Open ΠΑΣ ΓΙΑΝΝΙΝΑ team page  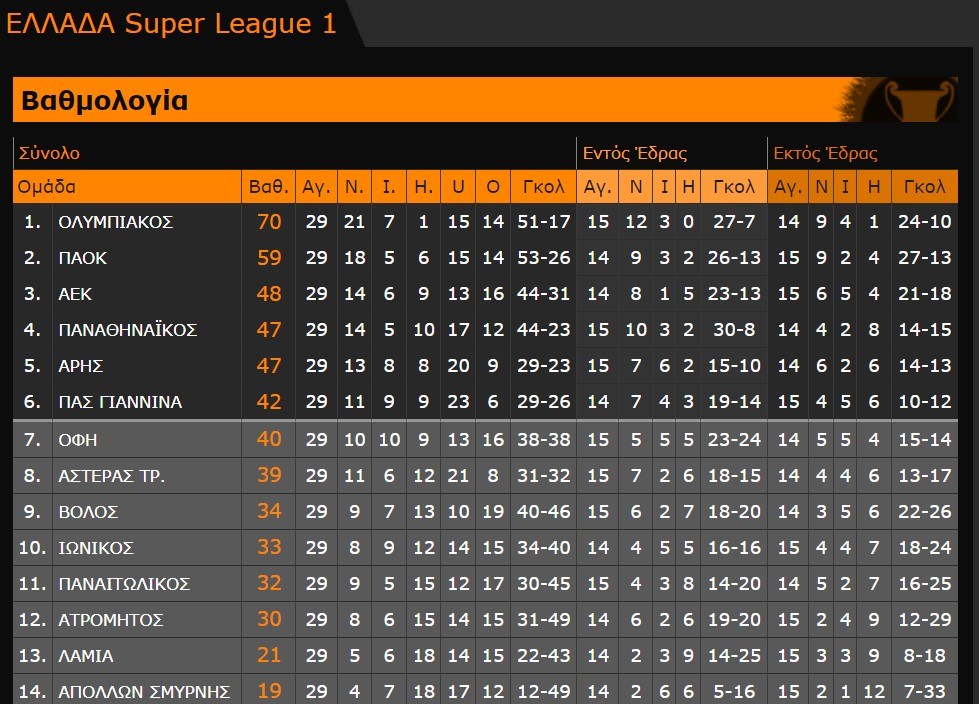(x=120, y=402)
